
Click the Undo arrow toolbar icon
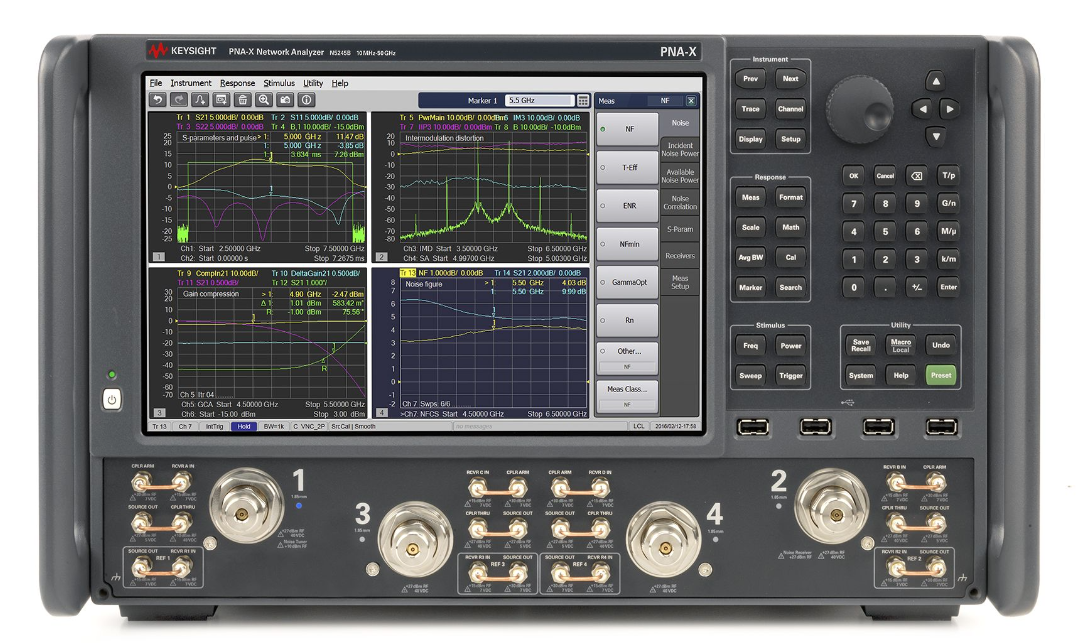158,100
